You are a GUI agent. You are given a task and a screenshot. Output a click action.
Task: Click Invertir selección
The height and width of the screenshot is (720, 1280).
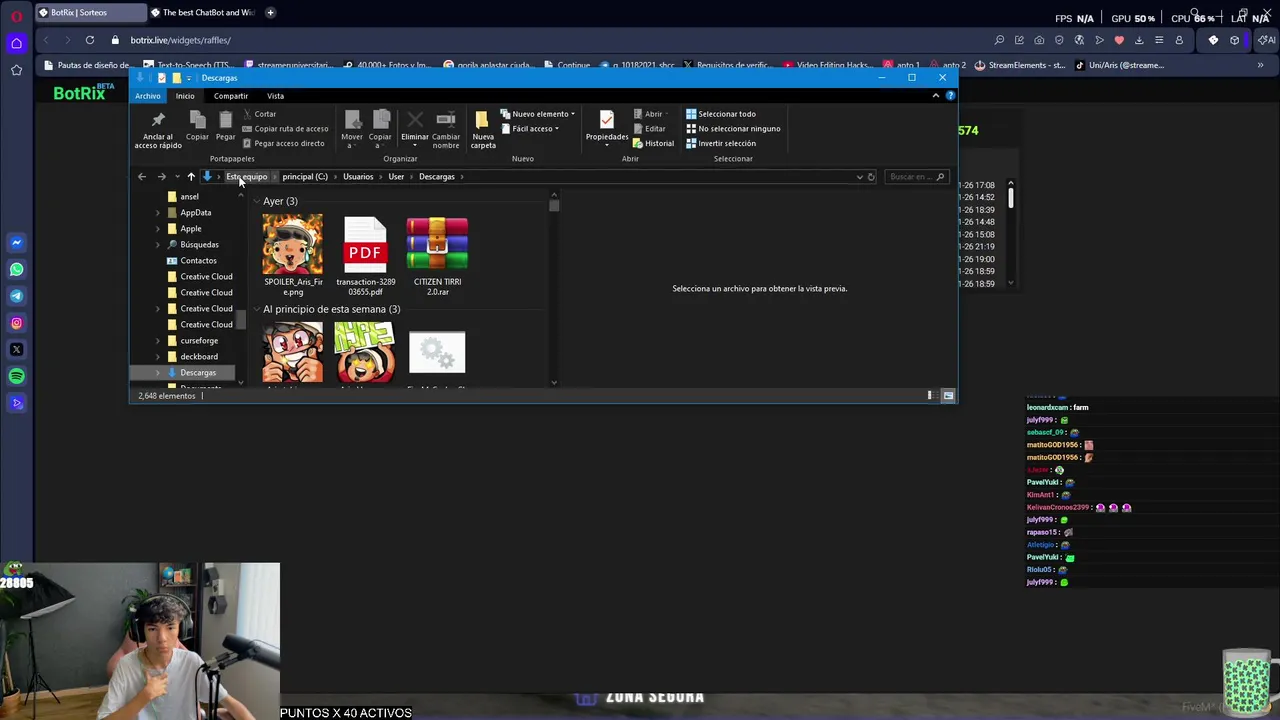(x=721, y=143)
